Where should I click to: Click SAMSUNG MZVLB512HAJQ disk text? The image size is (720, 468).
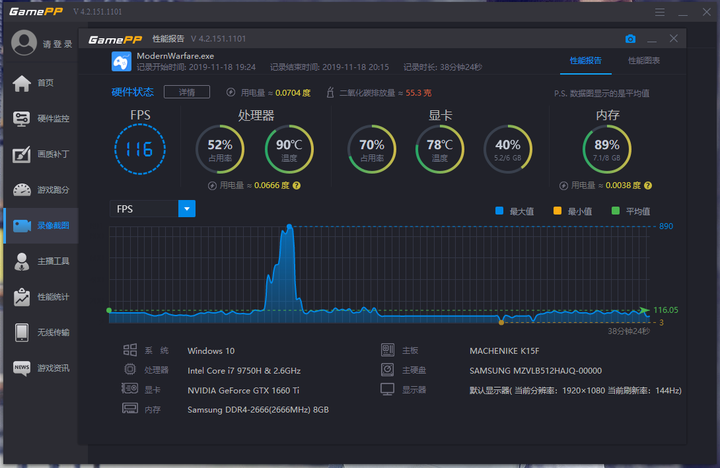[x=535, y=371]
